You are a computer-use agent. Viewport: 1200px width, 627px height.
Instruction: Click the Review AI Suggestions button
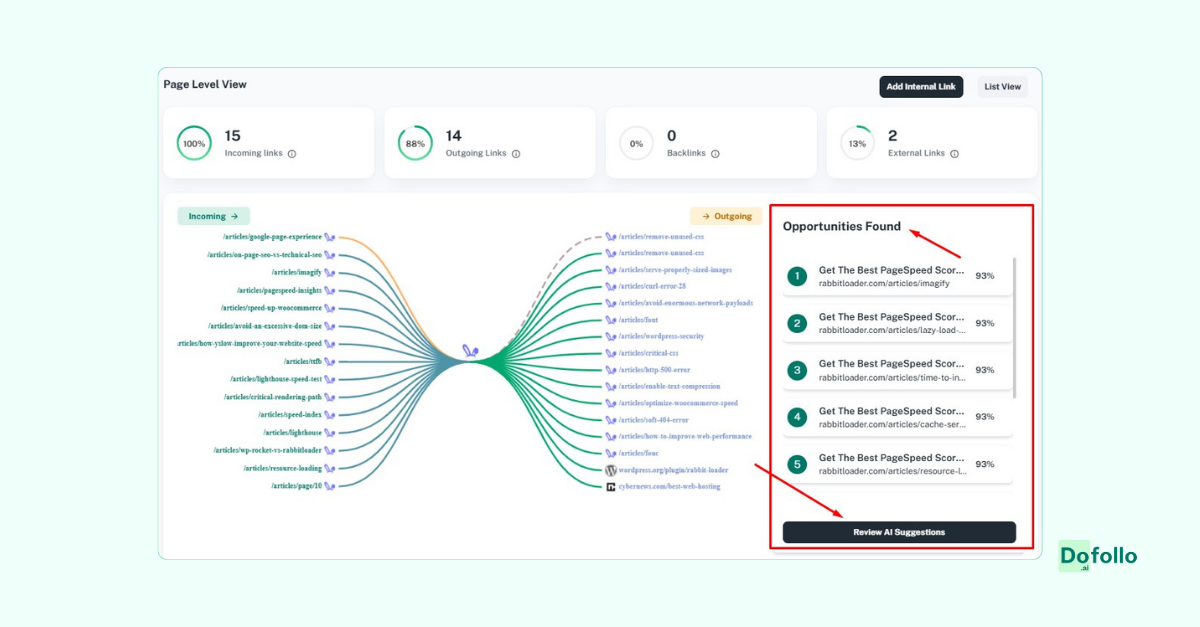[x=898, y=532]
